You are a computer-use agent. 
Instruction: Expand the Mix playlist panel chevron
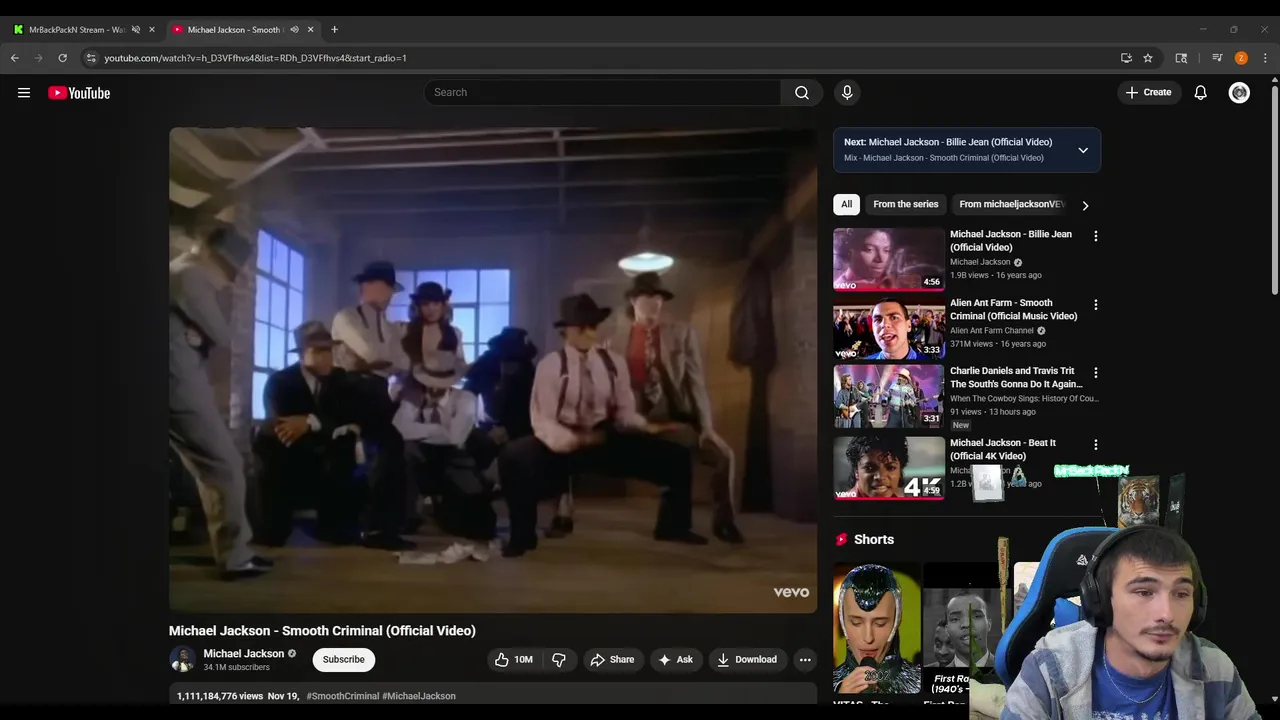coord(1083,150)
